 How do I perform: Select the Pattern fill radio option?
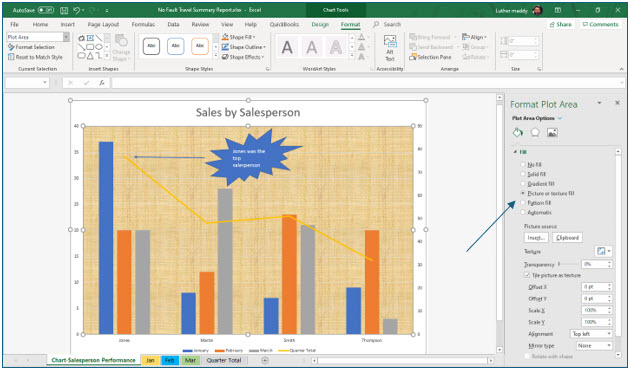tap(523, 203)
